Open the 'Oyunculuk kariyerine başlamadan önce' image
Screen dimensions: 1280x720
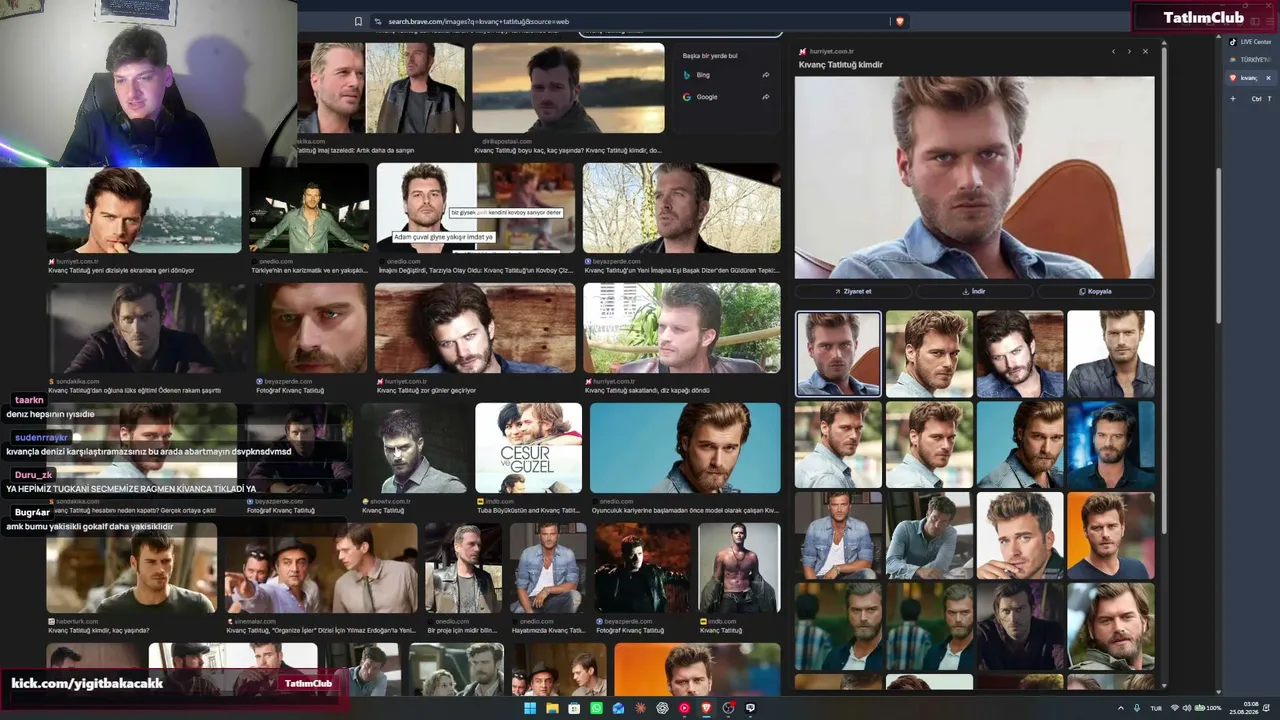[x=685, y=448]
